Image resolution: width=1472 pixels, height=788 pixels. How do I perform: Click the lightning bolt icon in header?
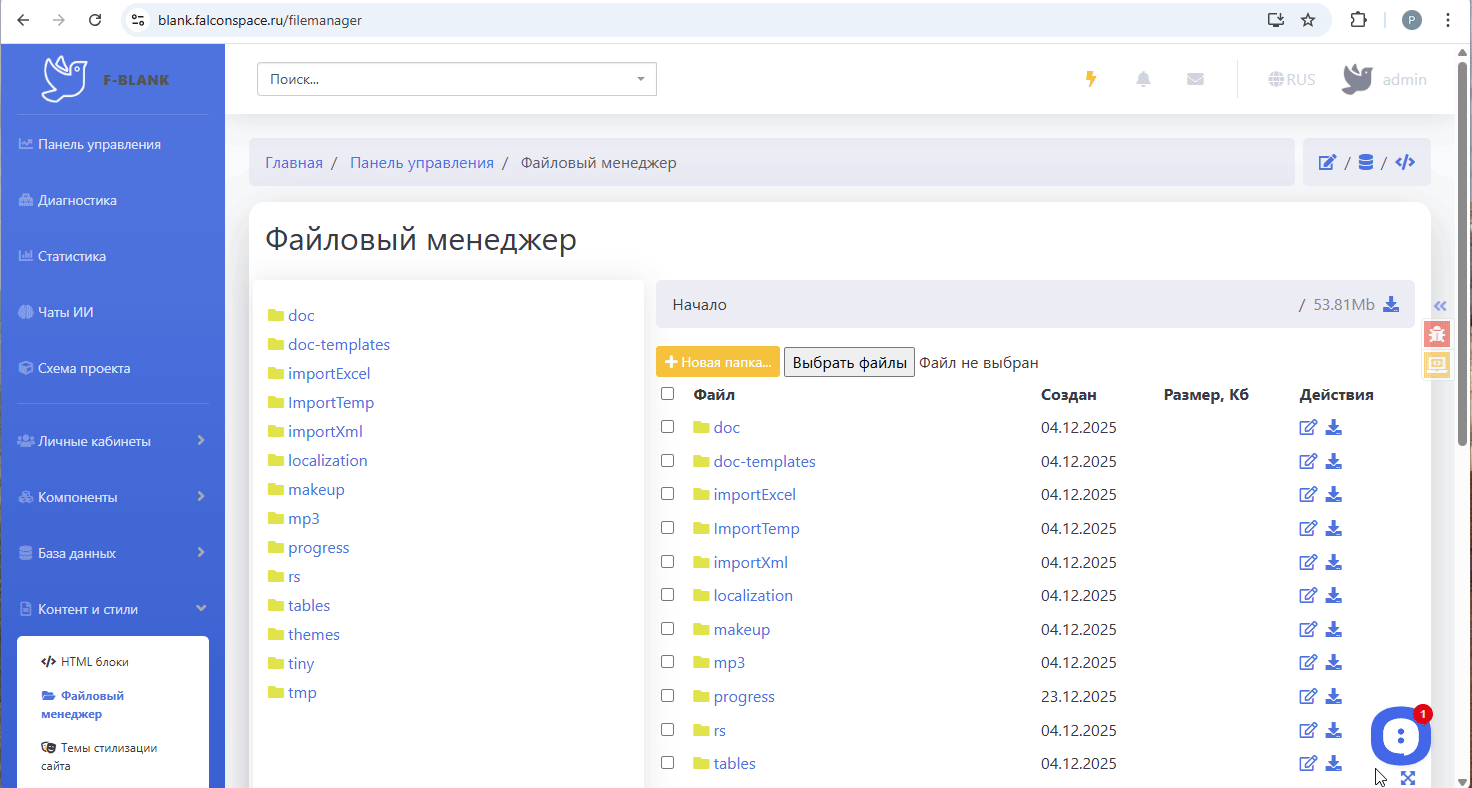tap(1091, 79)
